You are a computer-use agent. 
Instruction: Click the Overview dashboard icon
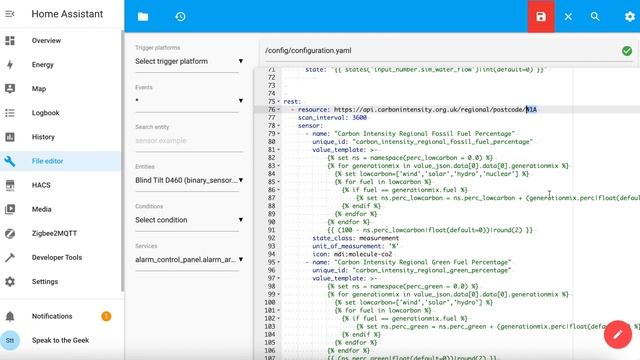[x=10, y=40]
